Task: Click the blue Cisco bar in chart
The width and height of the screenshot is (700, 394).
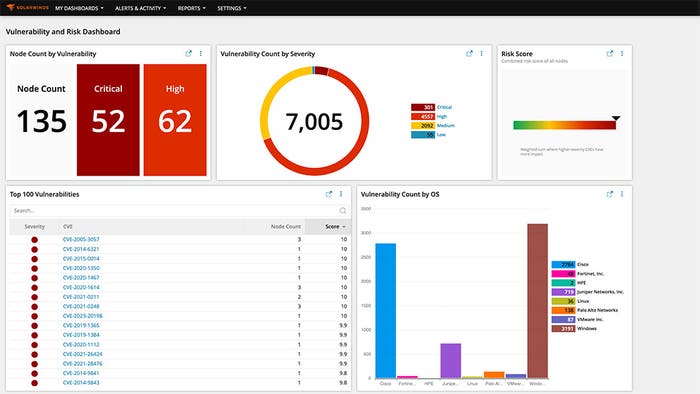Action: tap(385, 311)
